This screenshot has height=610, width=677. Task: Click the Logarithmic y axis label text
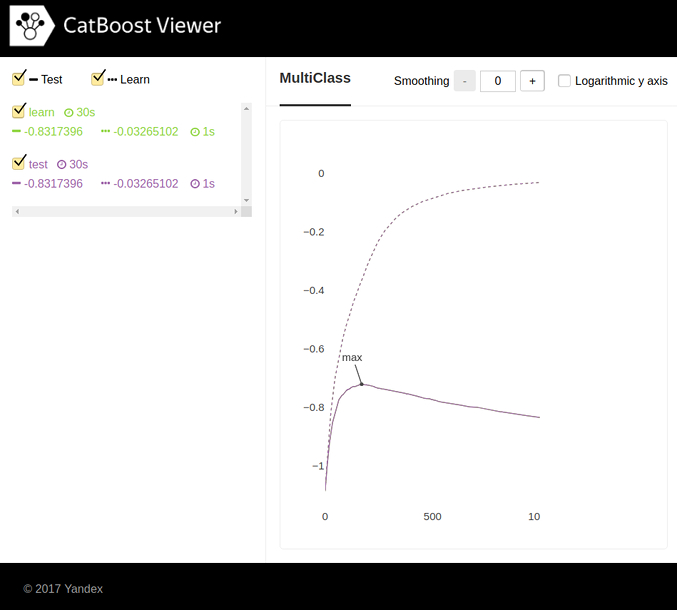click(x=621, y=81)
